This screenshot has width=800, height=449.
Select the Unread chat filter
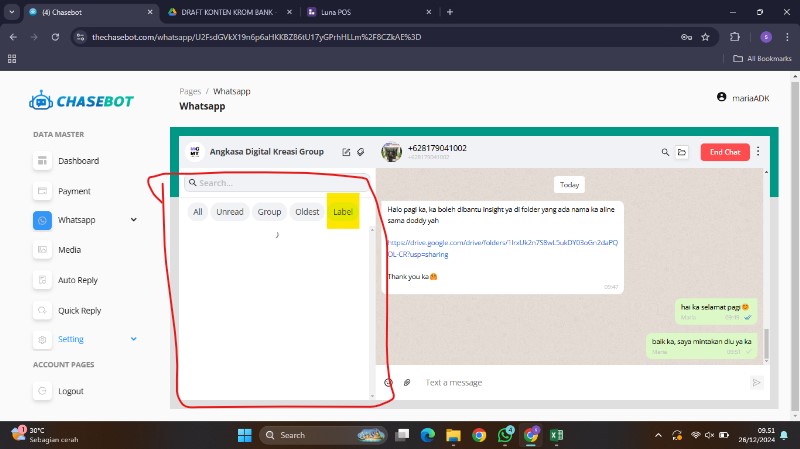(229, 212)
